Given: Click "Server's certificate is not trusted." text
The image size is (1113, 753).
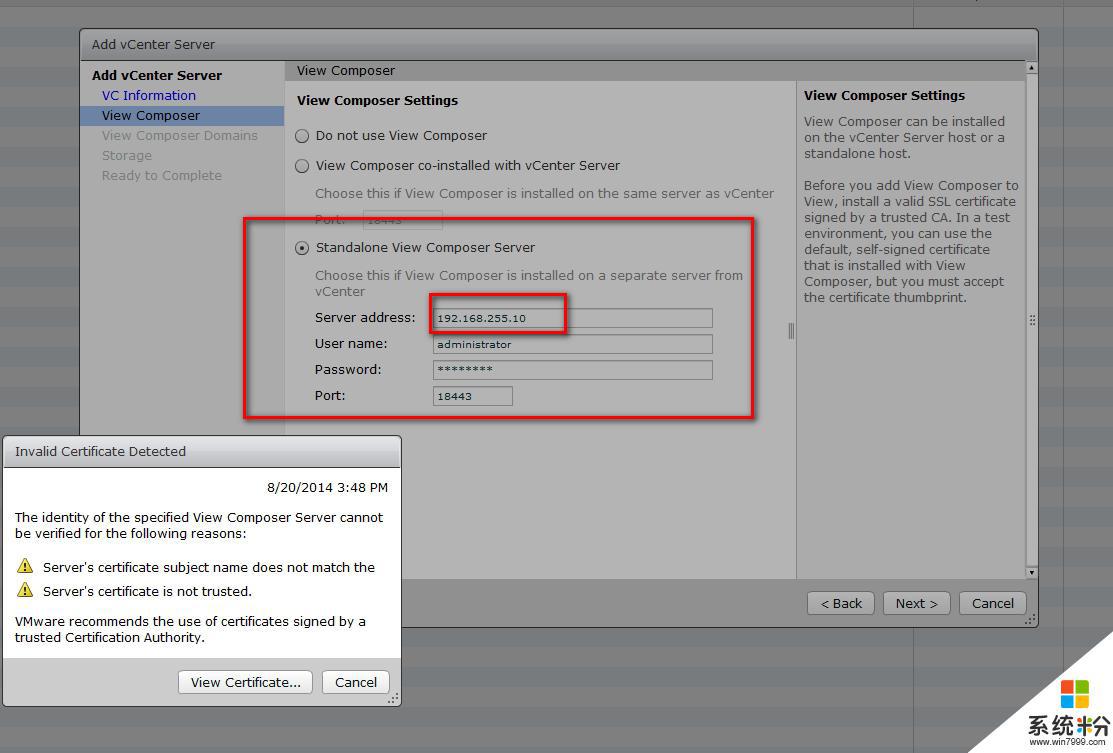Looking at the screenshot, I should (147, 591).
